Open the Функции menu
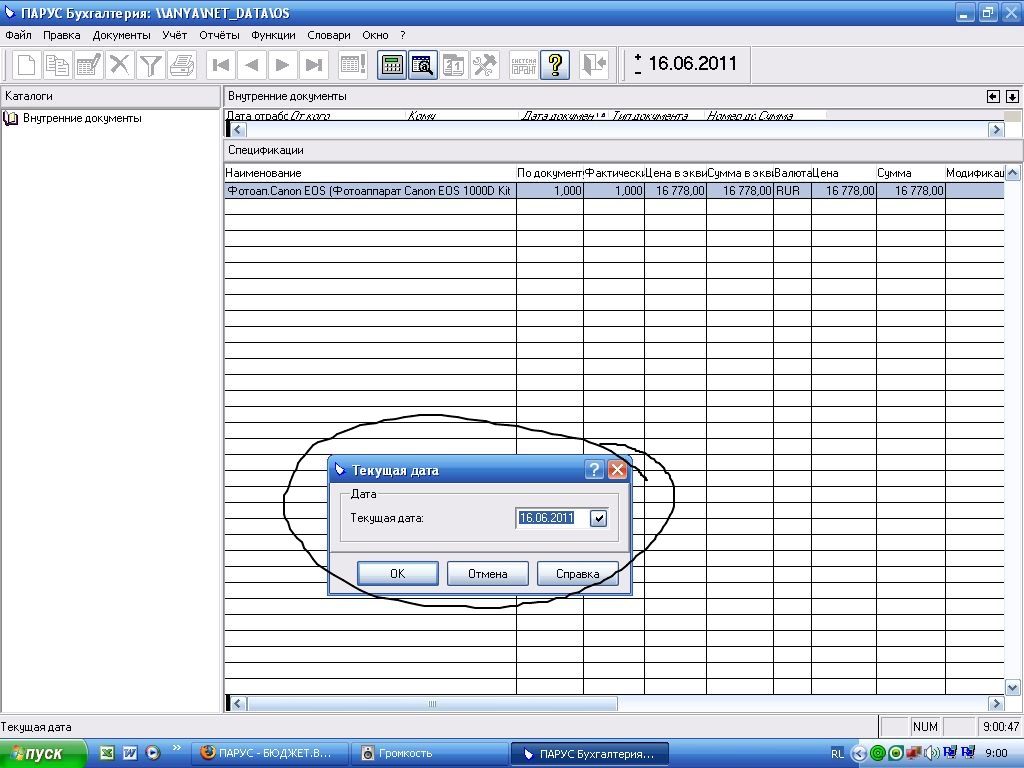This screenshot has width=1024, height=768. (273, 35)
